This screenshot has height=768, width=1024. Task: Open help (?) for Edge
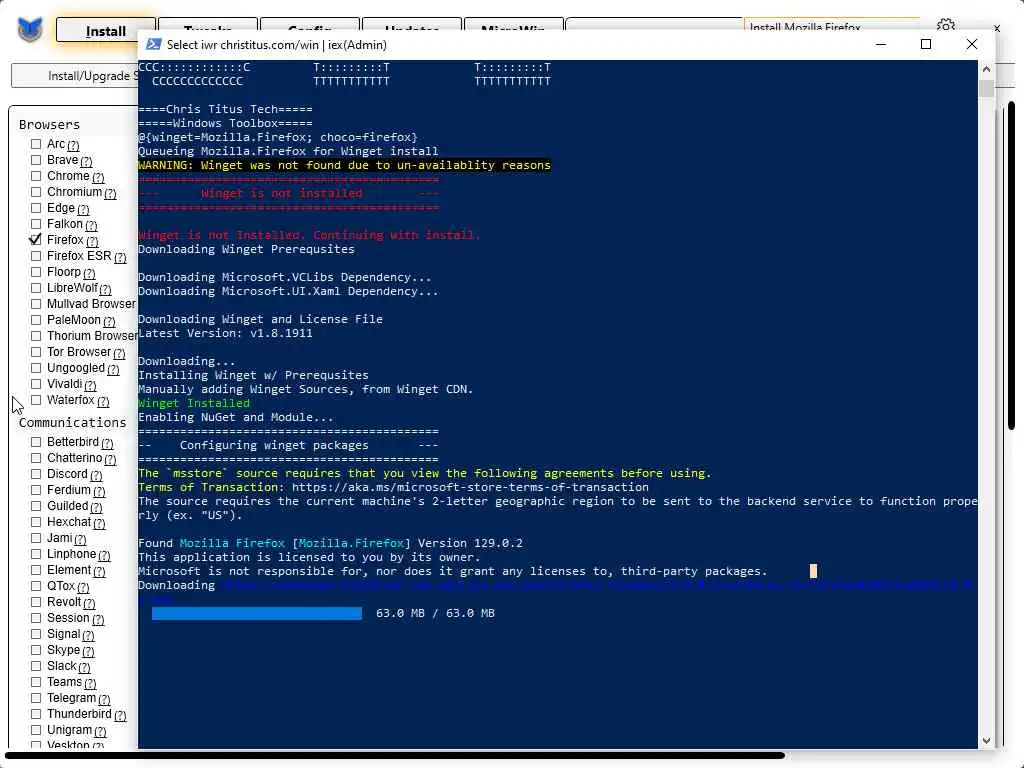pos(83,209)
